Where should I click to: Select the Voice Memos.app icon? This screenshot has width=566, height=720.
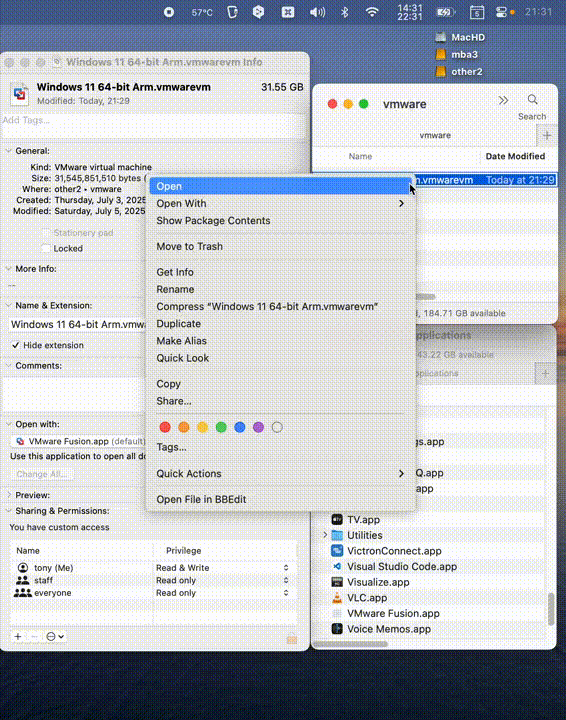click(337, 629)
